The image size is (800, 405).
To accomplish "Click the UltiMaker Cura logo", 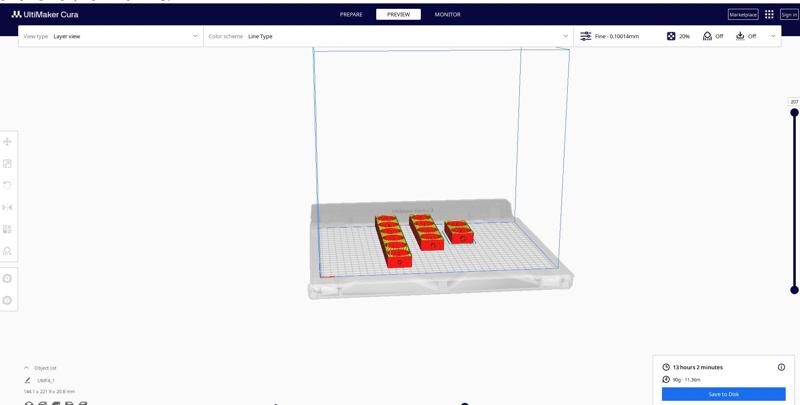I will coord(45,14).
